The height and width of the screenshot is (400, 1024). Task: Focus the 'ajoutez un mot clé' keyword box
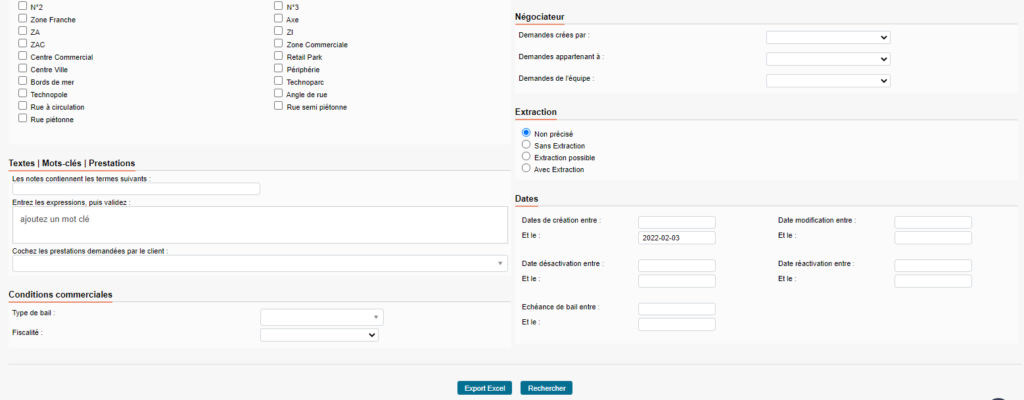point(260,224)
